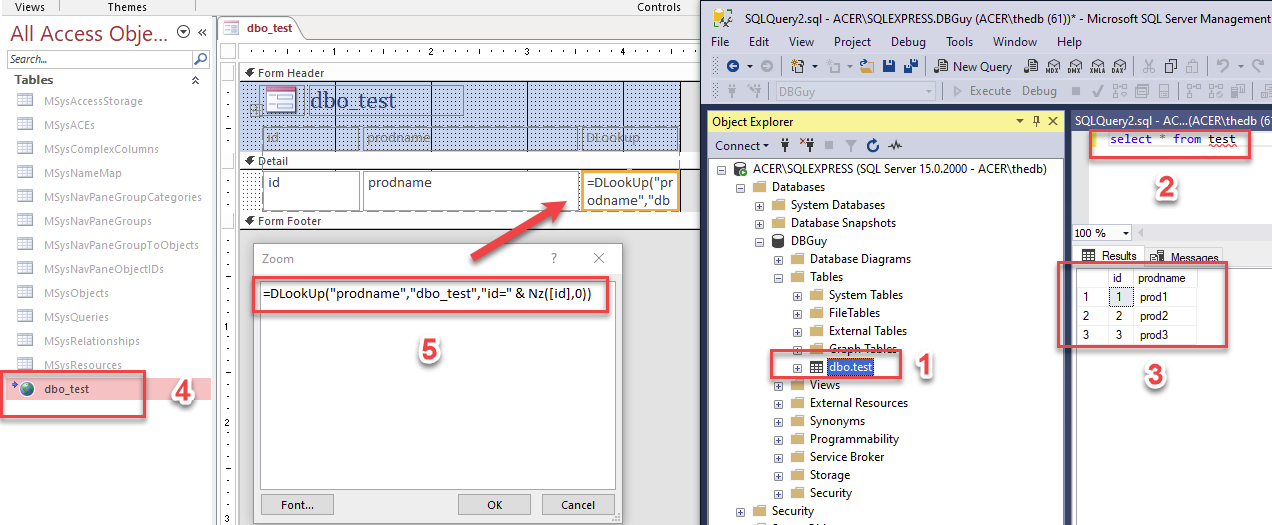Open the 100 % zoom dropdown in query editor

(x=1127, y=232)
